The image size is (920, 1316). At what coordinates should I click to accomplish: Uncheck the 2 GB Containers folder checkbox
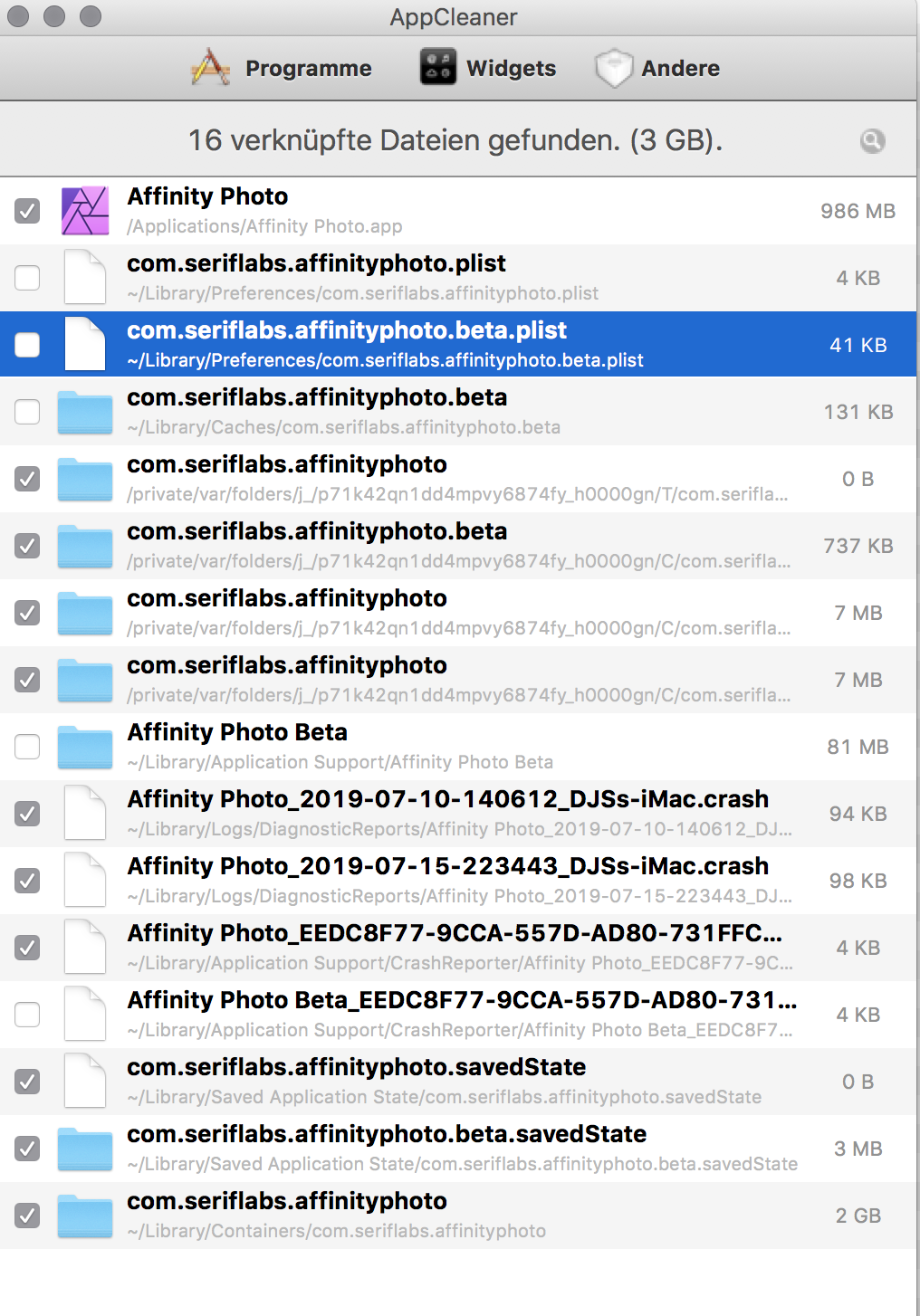point(27,1216)
